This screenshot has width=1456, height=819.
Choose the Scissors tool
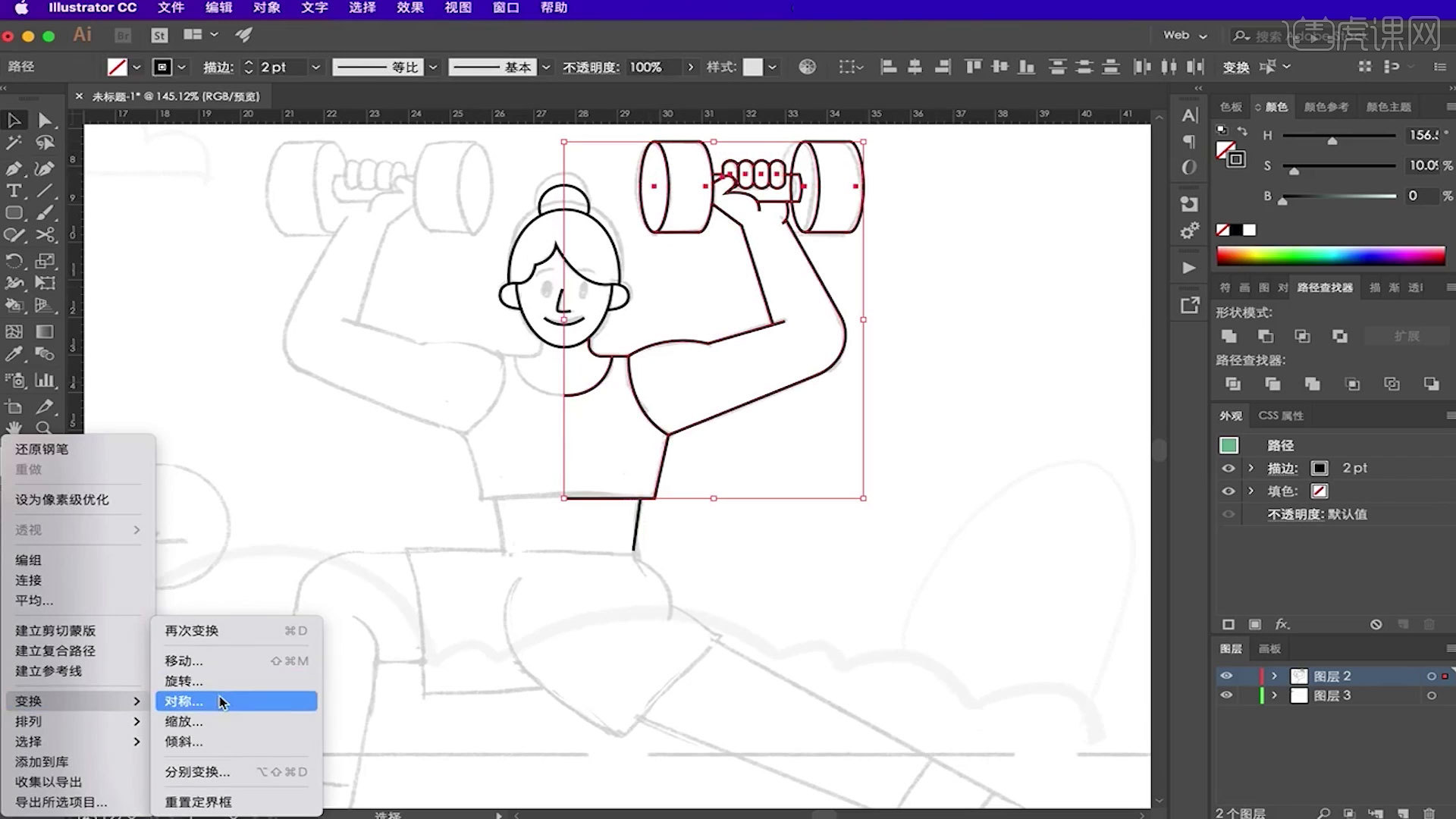45,235
